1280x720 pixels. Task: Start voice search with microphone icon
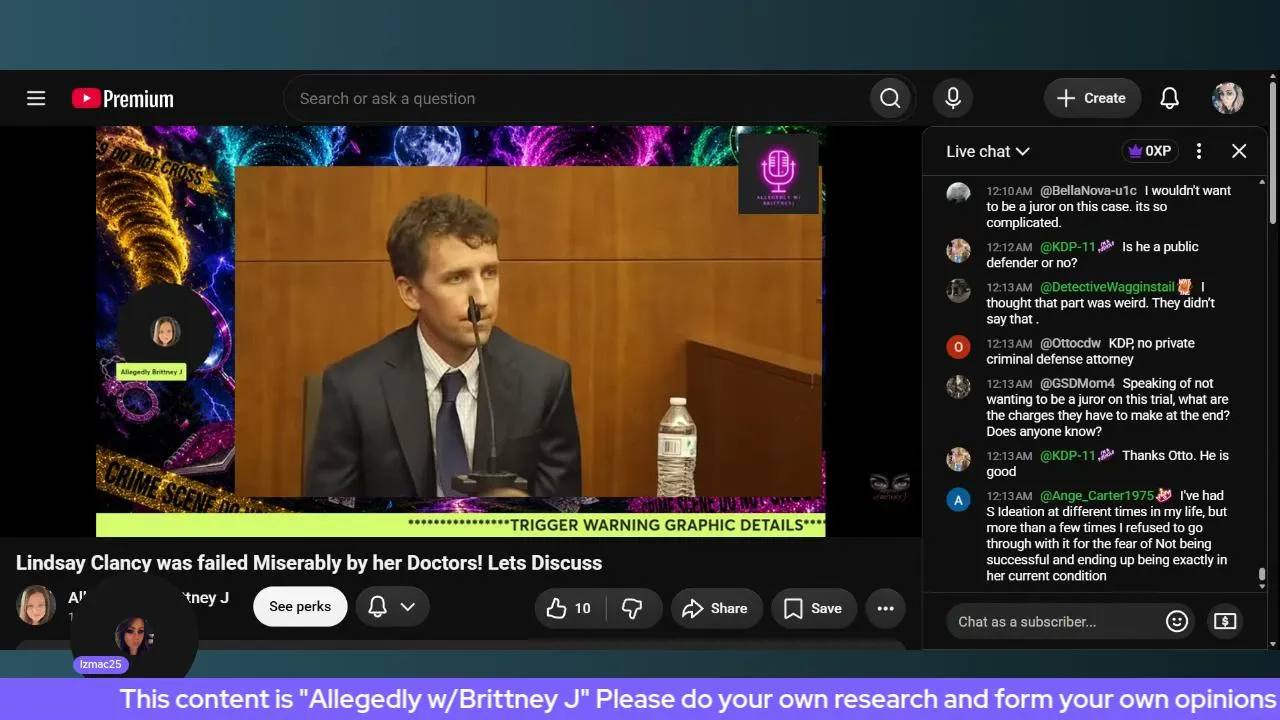[953, 98]
